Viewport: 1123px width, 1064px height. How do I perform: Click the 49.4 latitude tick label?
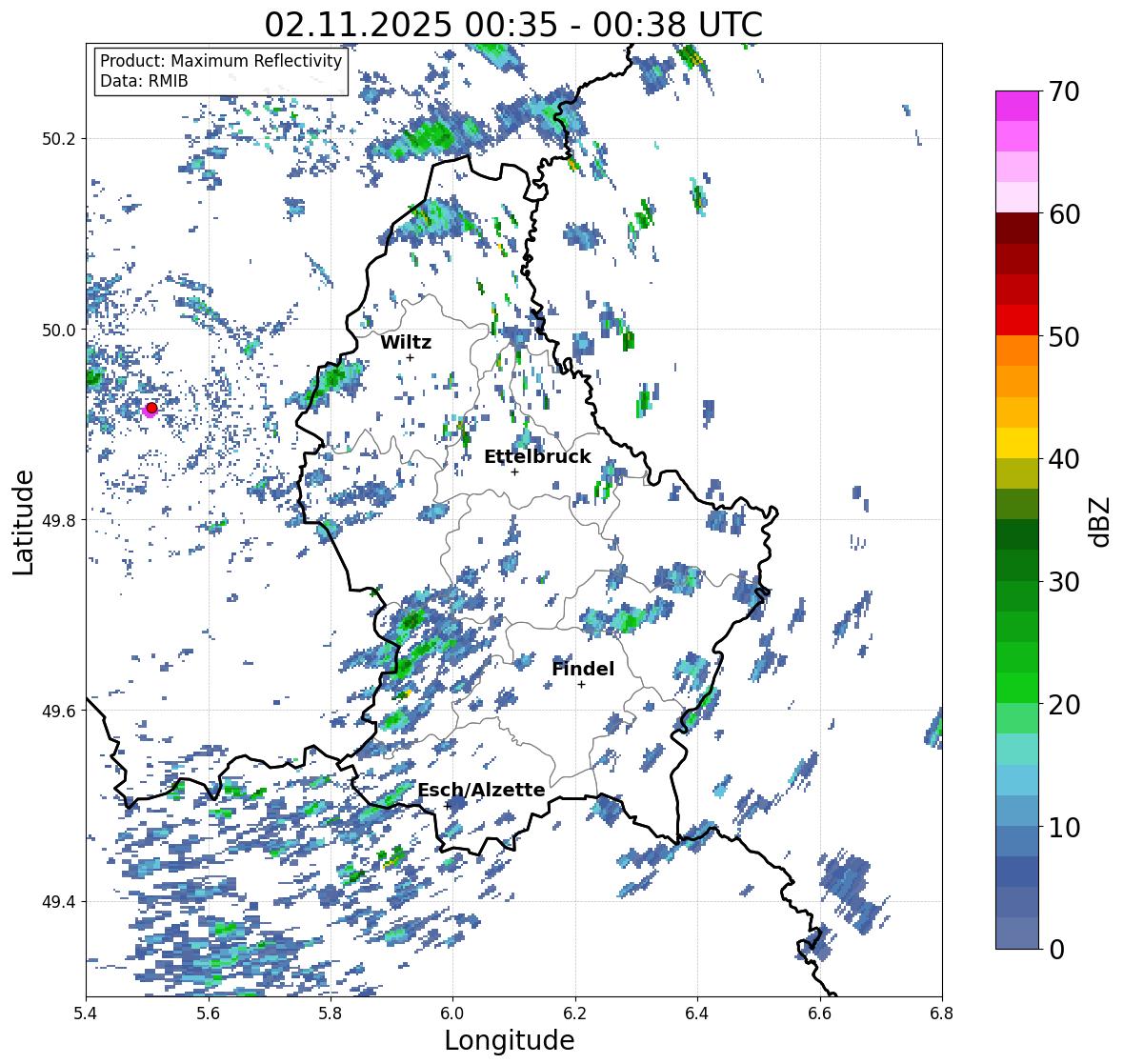[59, 901]
